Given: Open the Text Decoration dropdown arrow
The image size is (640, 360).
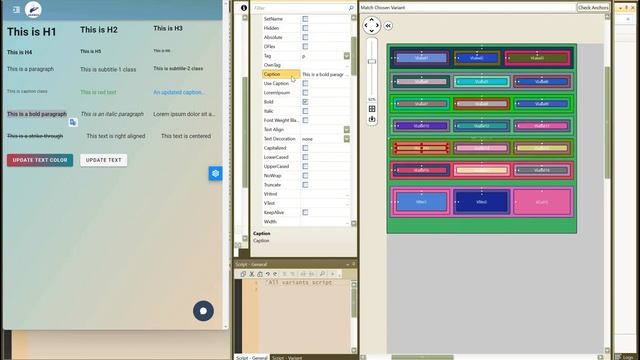Looking at the screenshot, I should 347,139.
